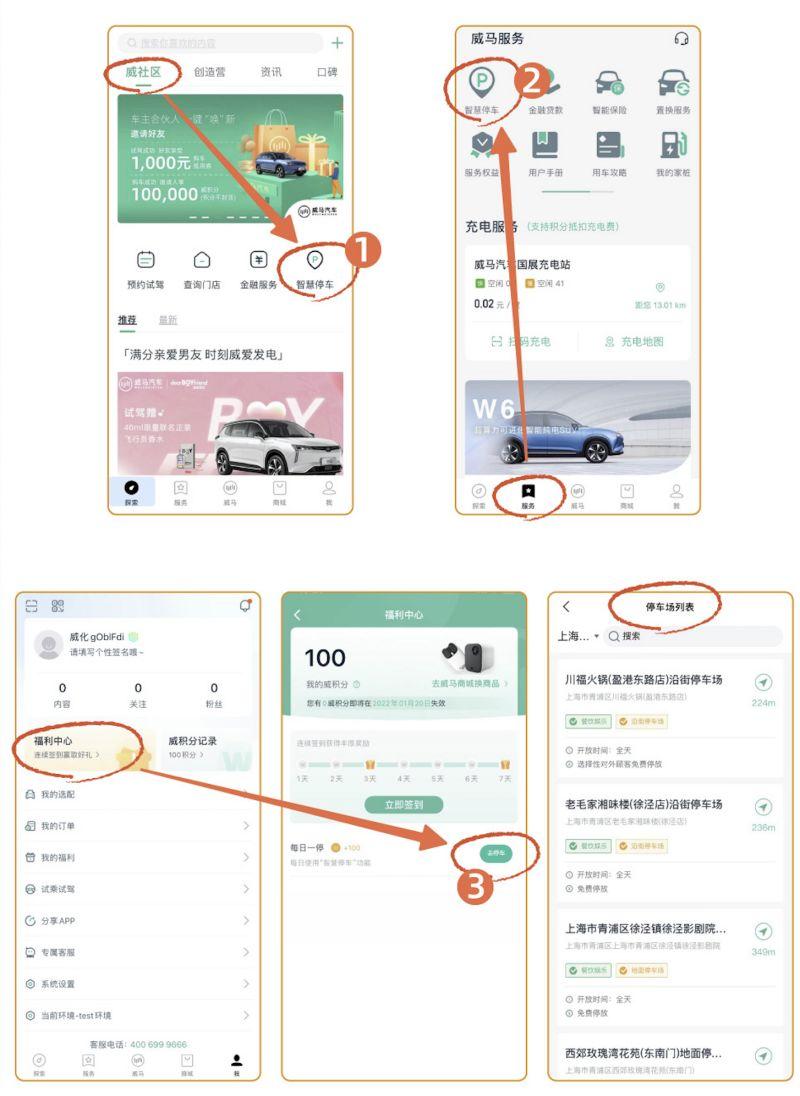Click the parking lot search field
The height and width of the screenshot is (1096, 800).
tap(692, 636)
